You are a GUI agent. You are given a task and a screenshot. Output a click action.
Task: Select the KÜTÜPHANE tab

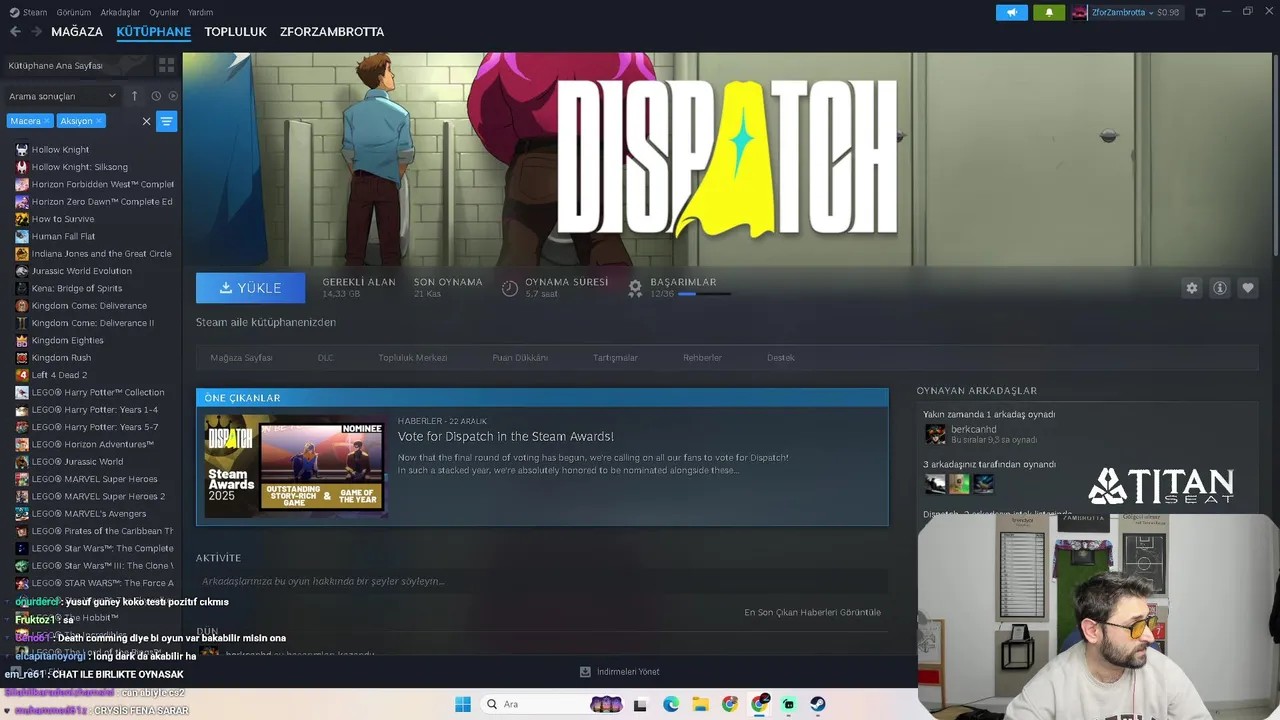tap(153, 32)
